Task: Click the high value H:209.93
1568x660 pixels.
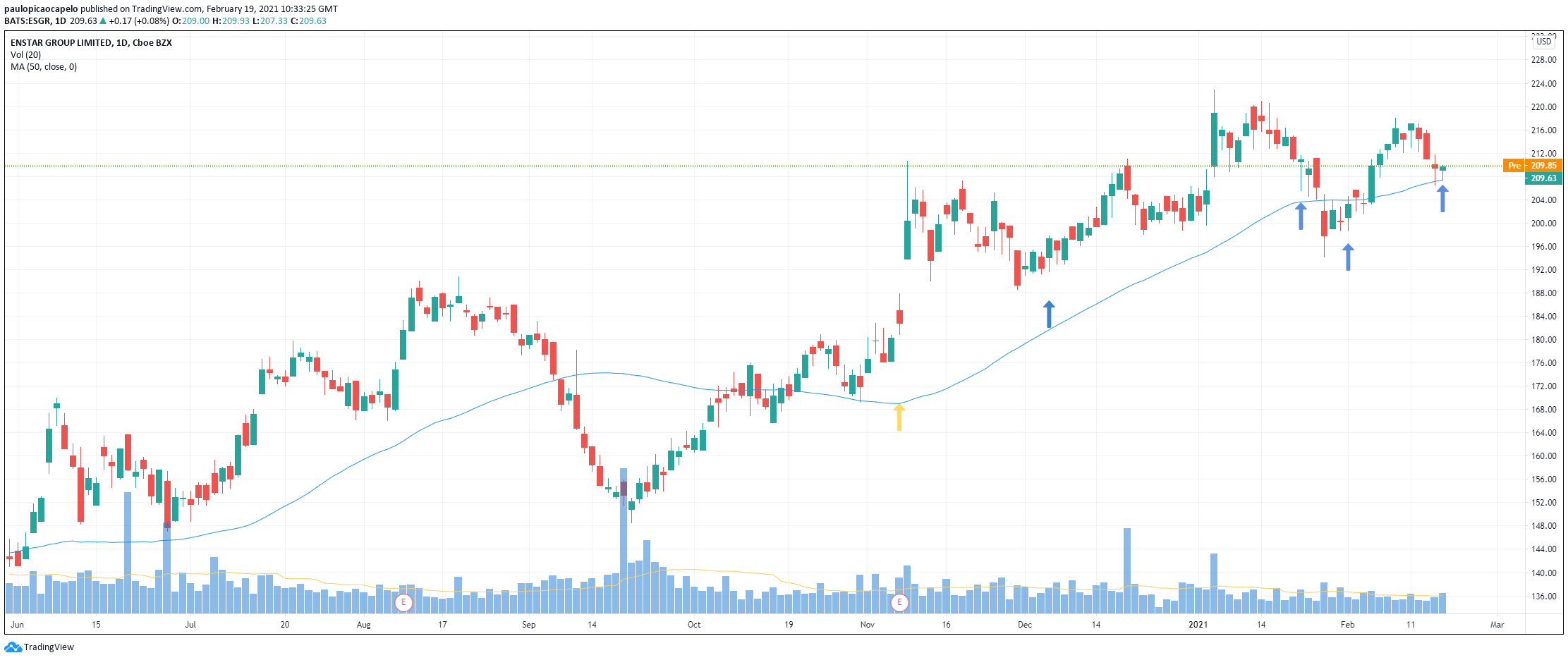Action: [231, 21]
